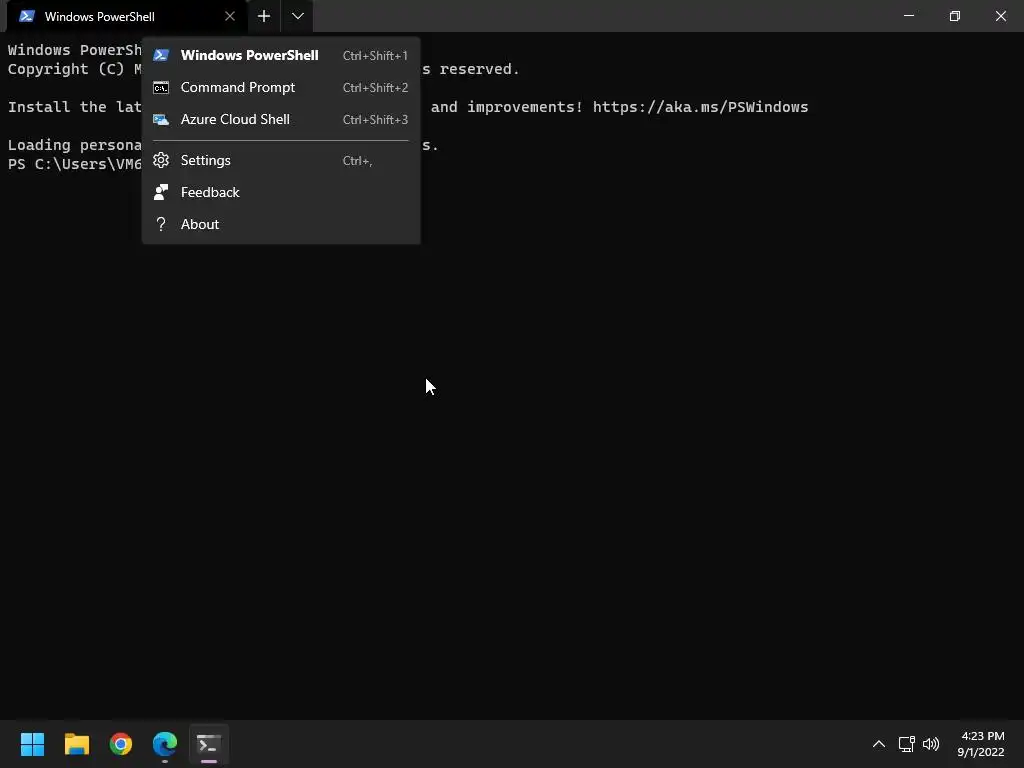Click the Ctrl+Shift+3 shortcut label
The height and width of the screenshot is (768, 1024).
point(376,120)
